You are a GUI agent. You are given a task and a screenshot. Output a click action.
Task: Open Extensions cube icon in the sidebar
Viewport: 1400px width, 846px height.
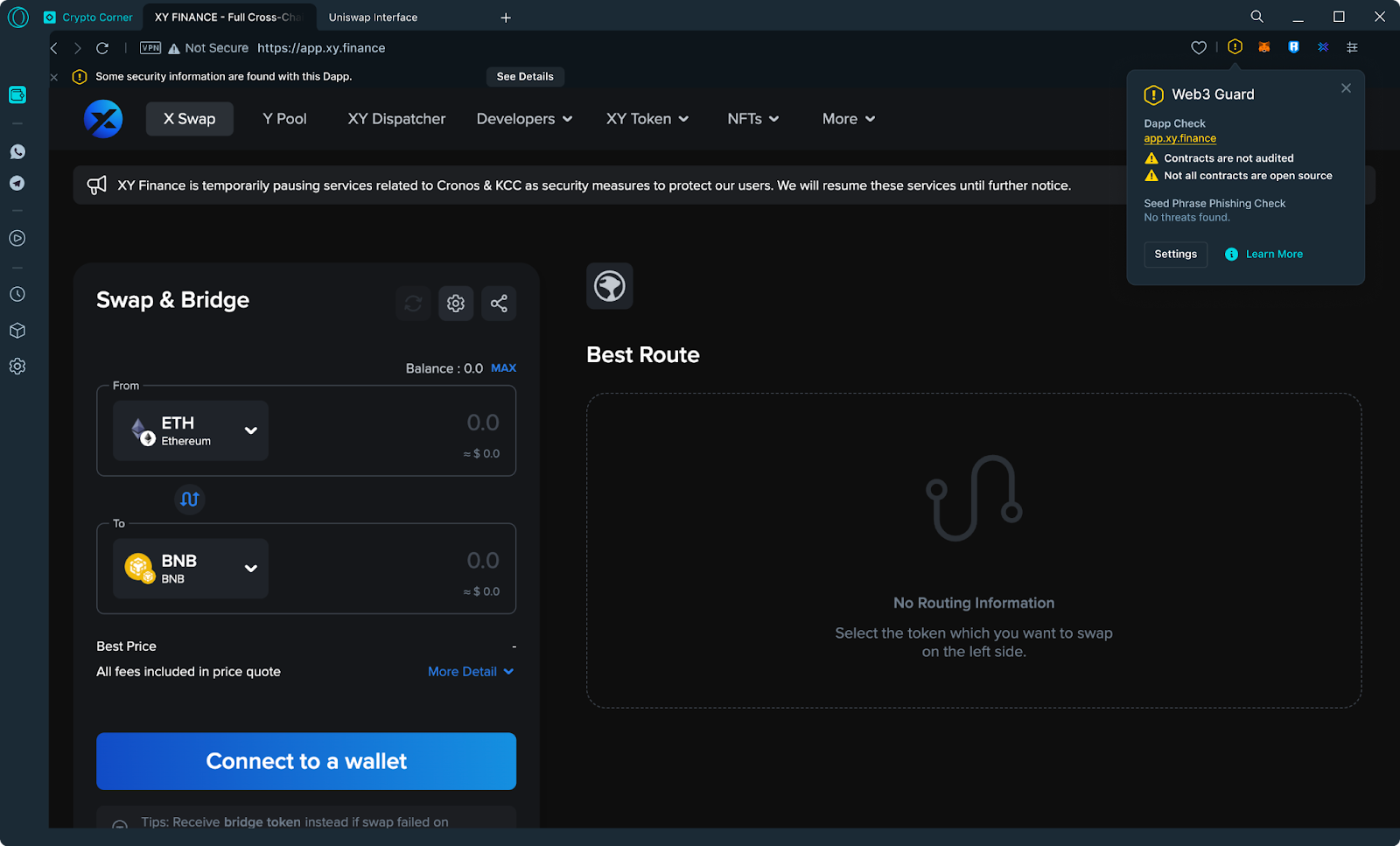pos(17,331)
